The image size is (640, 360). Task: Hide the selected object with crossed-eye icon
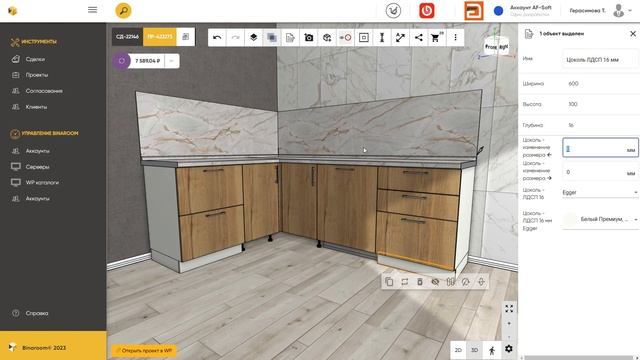pyautogui.click(x=435, y=282)
